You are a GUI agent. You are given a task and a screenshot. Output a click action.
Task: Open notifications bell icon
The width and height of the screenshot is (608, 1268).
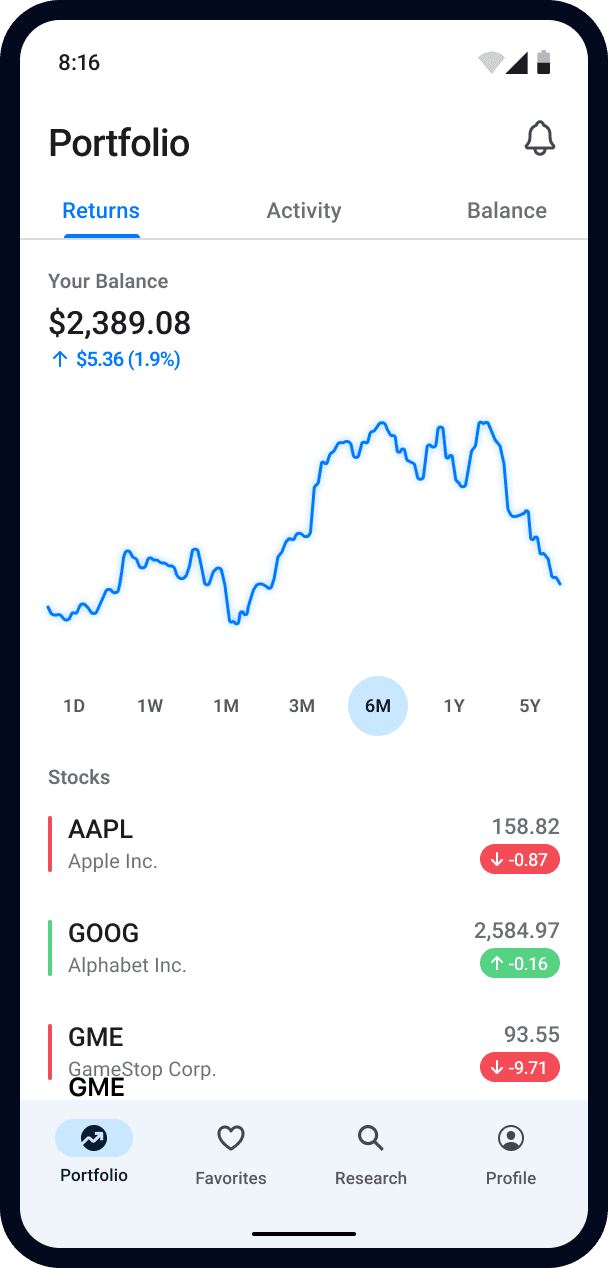coord(540,139)
